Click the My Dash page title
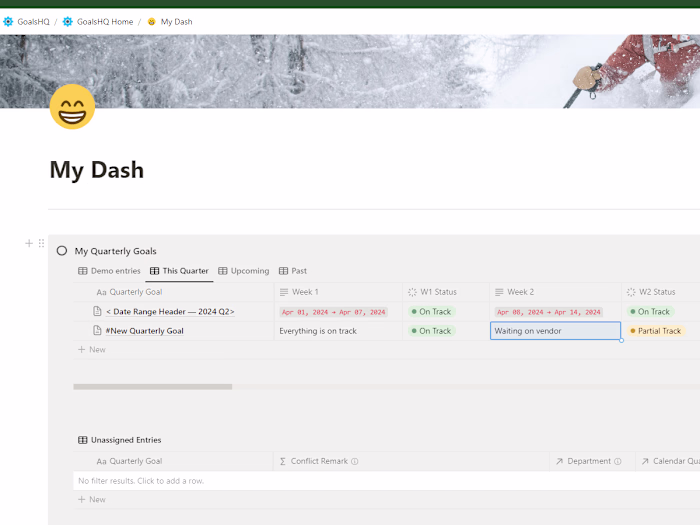Screen dimensions: 700x525 pyautogui.click(x=97, y=170)
